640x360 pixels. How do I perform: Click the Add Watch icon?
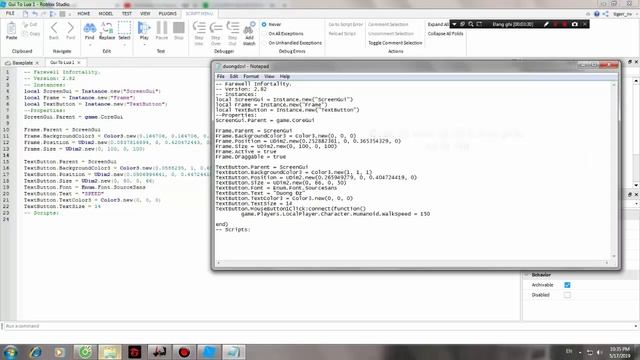pos(249,28)
